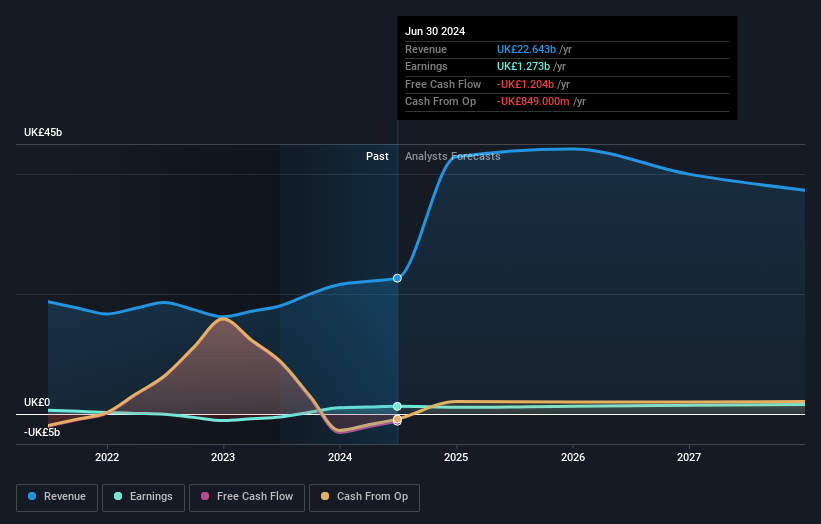821x524 pixels.
Task: Click the 2024 x-axis label
Action: pyautogui.click(x=340, y=458)
